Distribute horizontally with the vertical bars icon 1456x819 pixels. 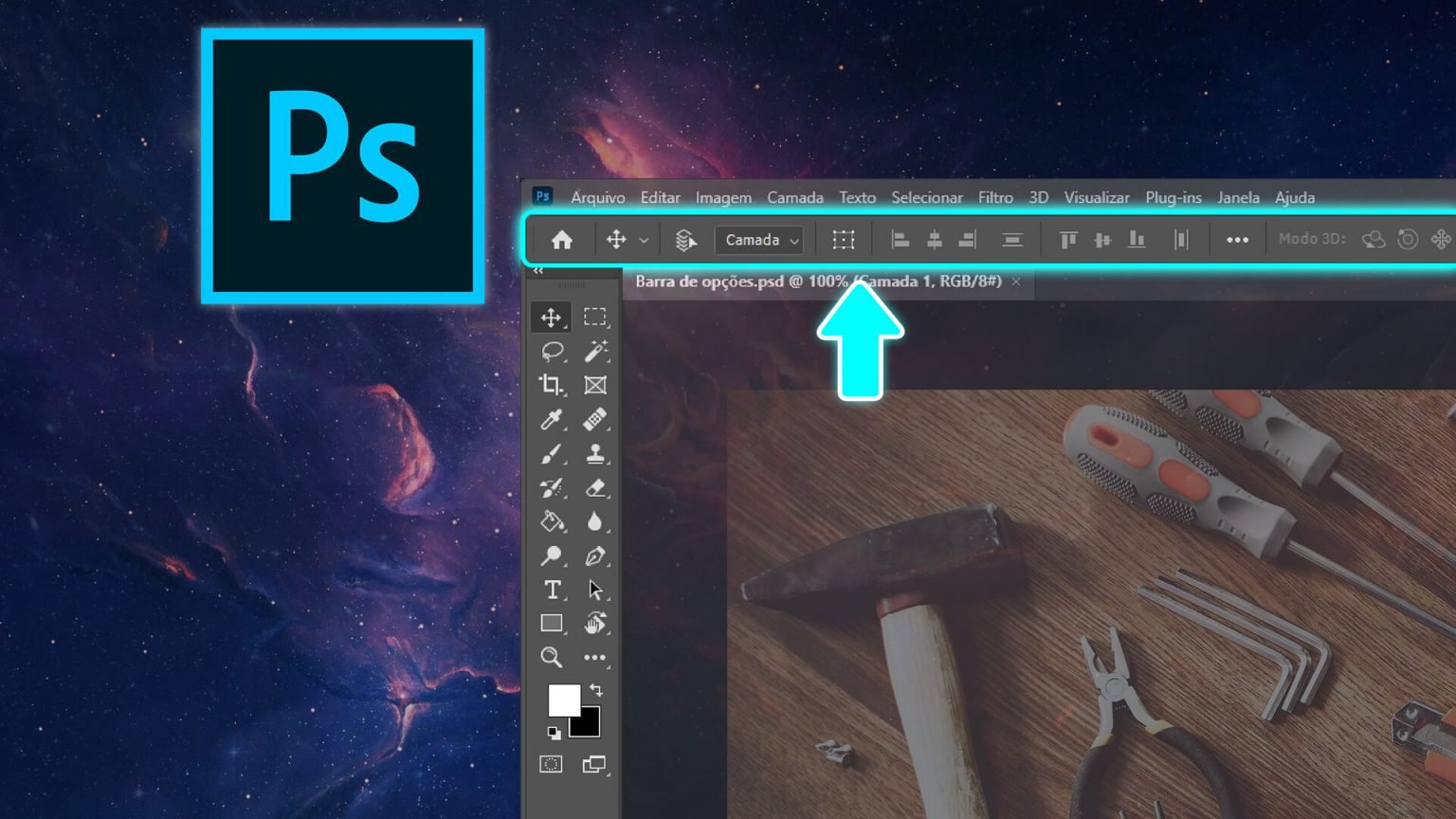[1180, 240]
